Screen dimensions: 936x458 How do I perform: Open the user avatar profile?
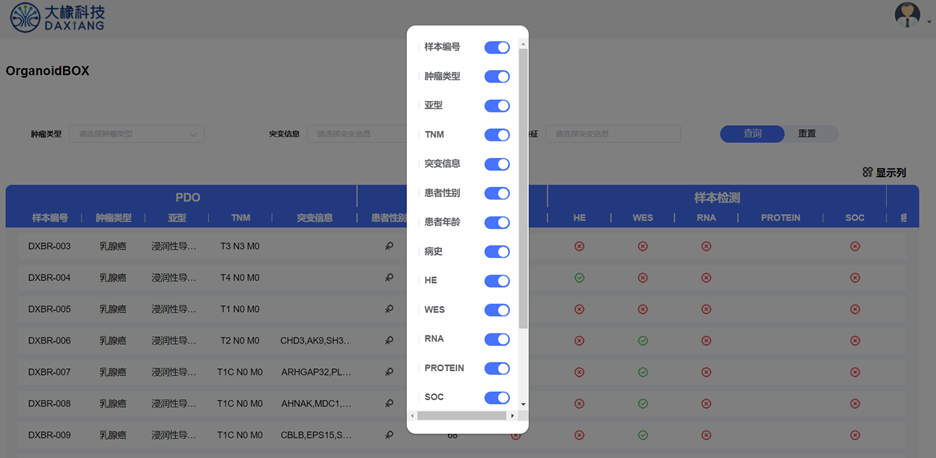[907, 15]
